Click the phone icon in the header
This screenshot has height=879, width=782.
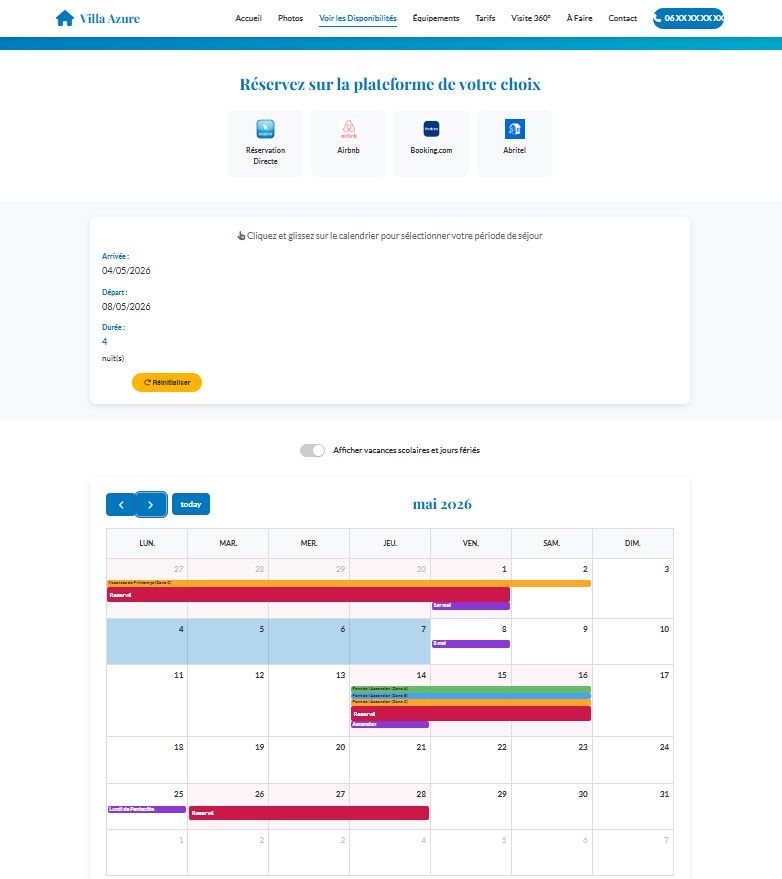coord(661,18)
